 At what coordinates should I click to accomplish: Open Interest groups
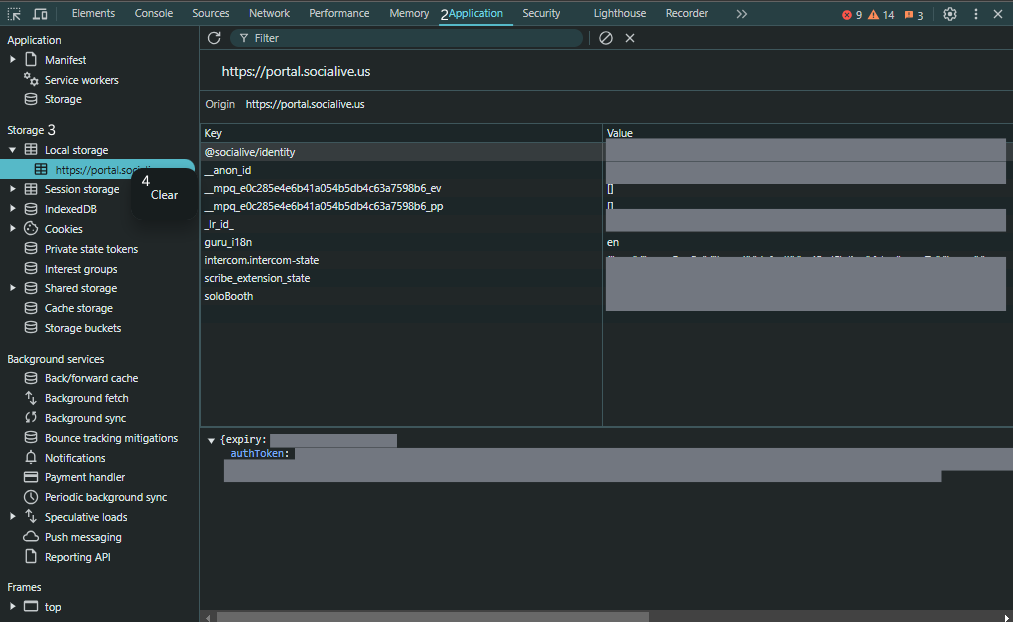coord(81,269)
